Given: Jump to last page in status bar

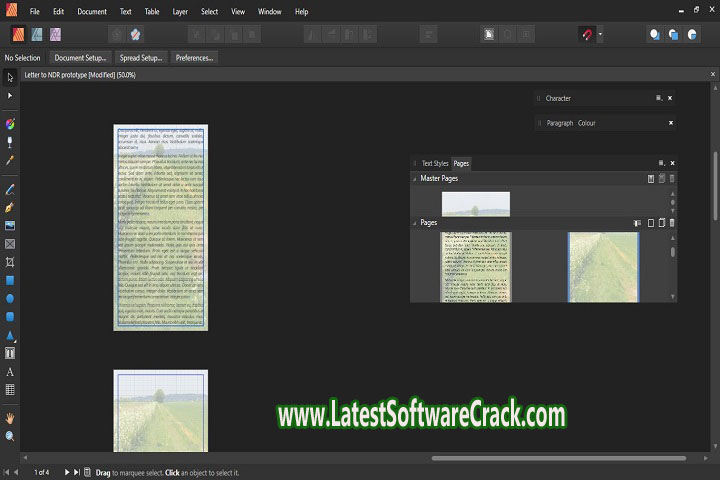Looking at the screenshot, I should (x=77, y=472).
